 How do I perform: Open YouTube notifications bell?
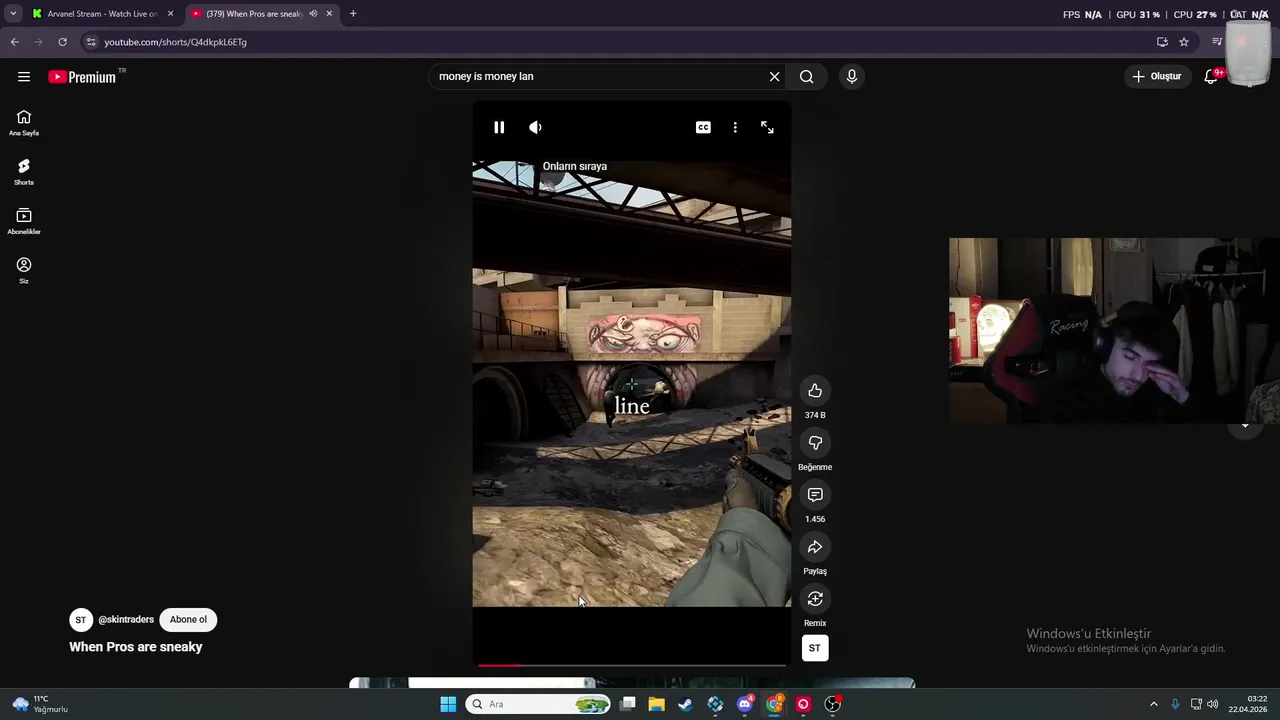tap(1211, 76)
